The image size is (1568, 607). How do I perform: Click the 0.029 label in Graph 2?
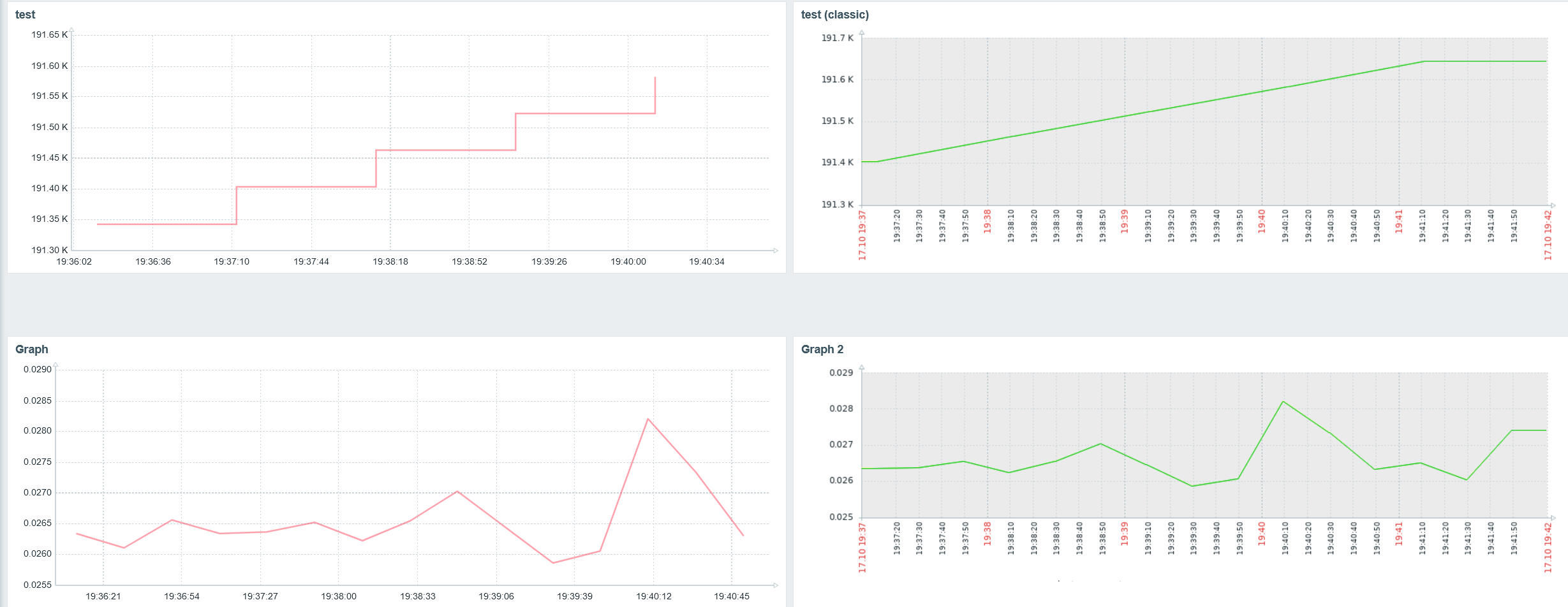(841, 372)
